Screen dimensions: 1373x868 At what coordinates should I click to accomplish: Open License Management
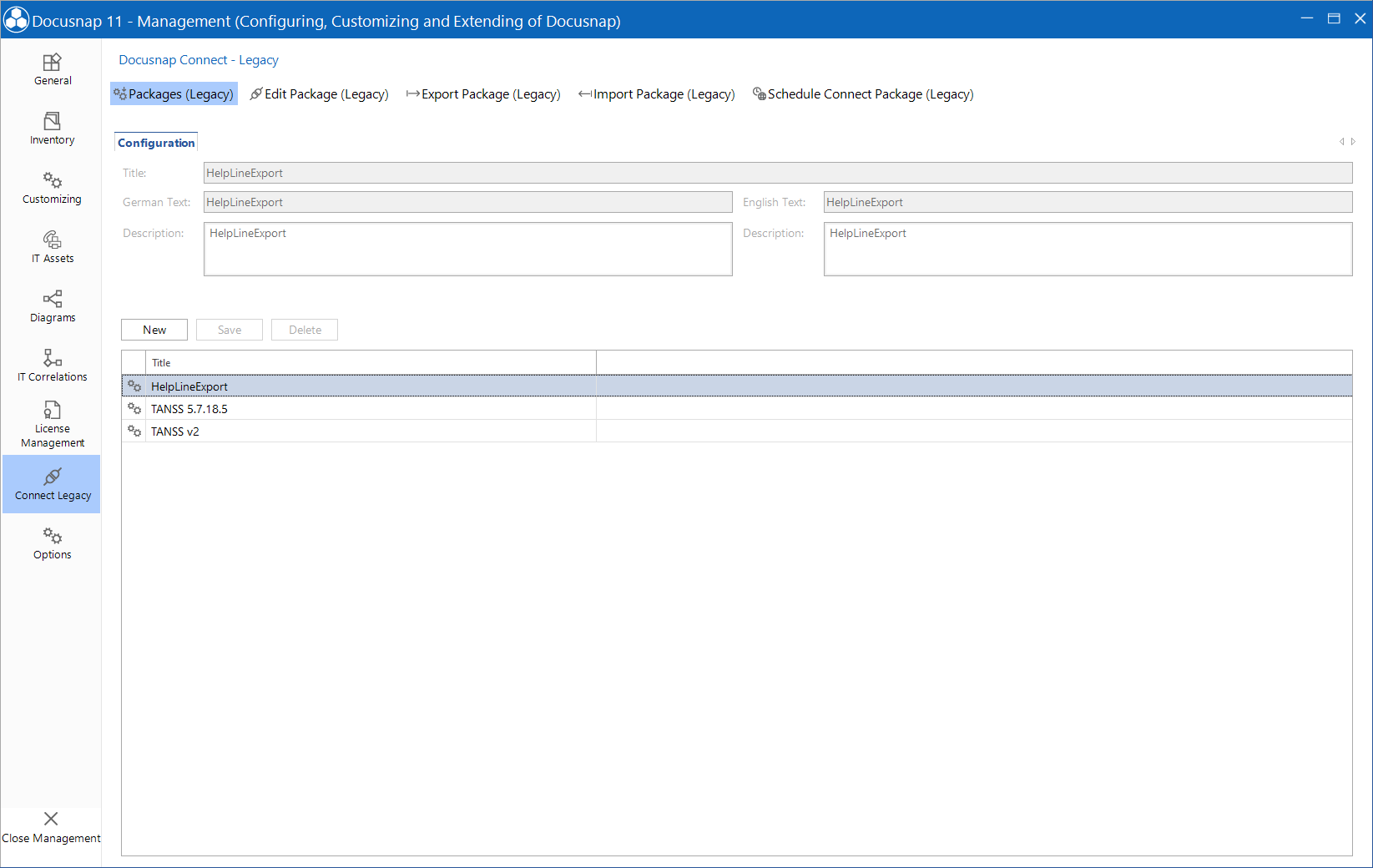click(x=52, y=424)
